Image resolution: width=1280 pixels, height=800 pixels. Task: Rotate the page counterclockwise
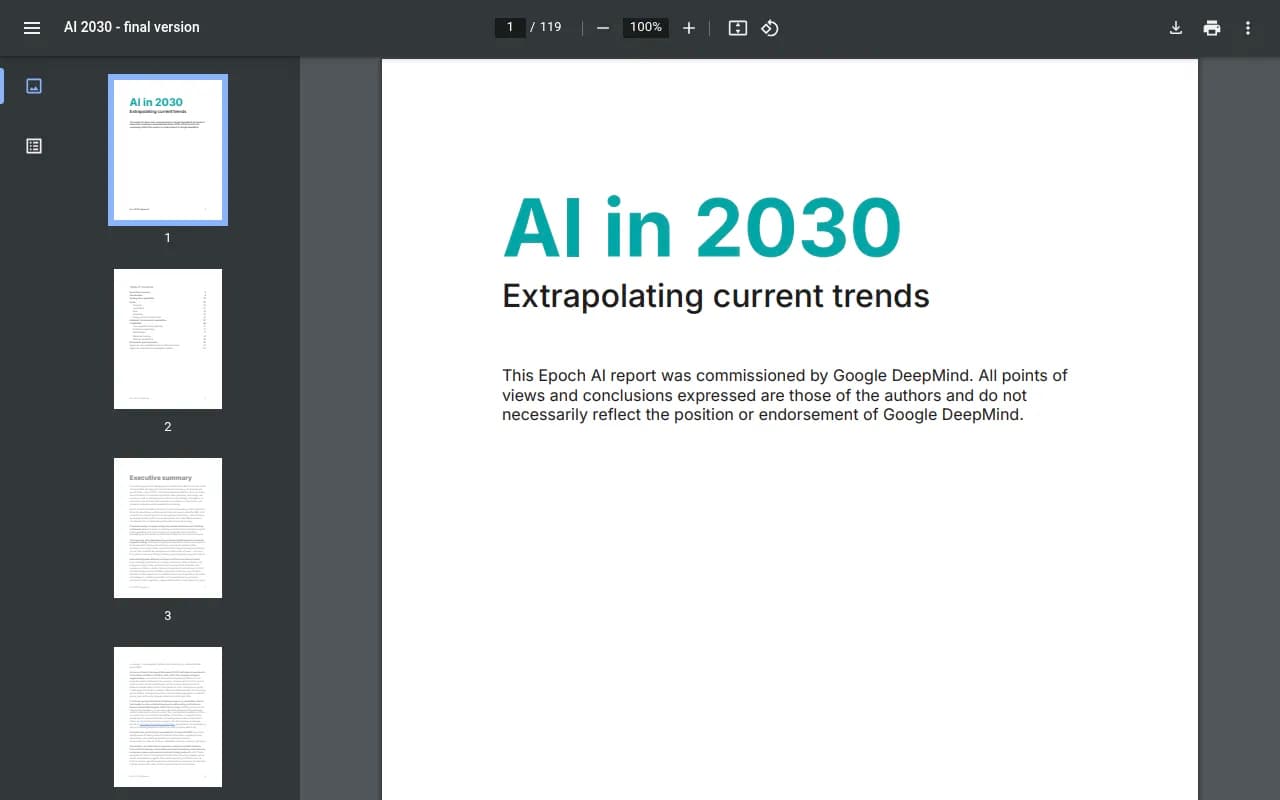[x=770, y=28]
